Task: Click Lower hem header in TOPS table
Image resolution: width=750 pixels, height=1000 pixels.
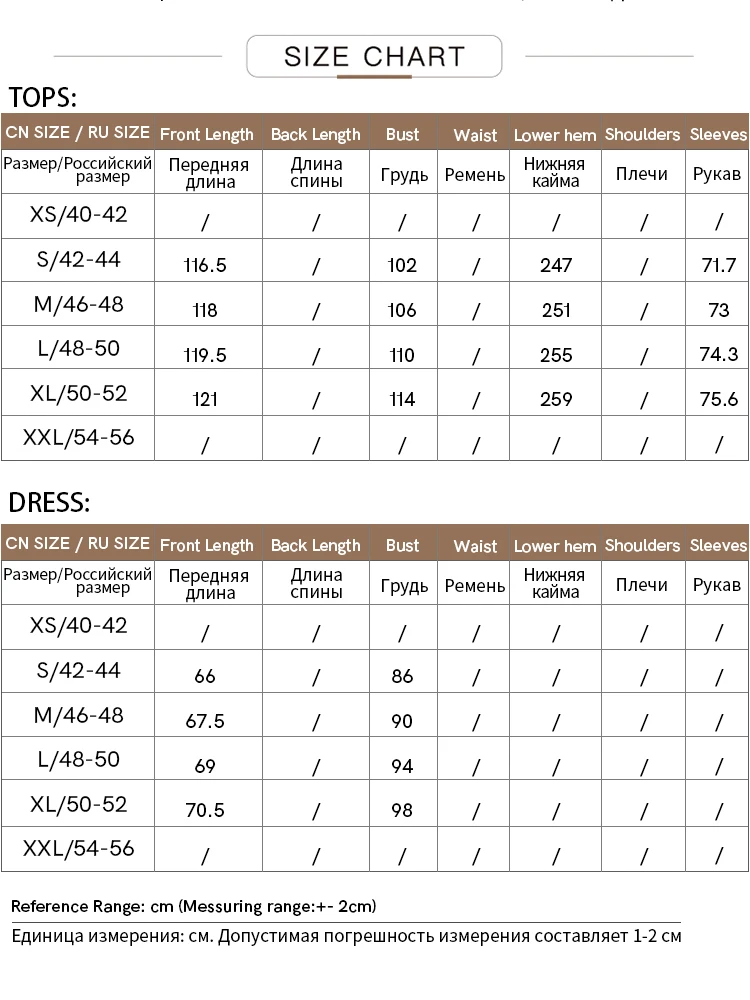Action: click(x=555, y=135)
